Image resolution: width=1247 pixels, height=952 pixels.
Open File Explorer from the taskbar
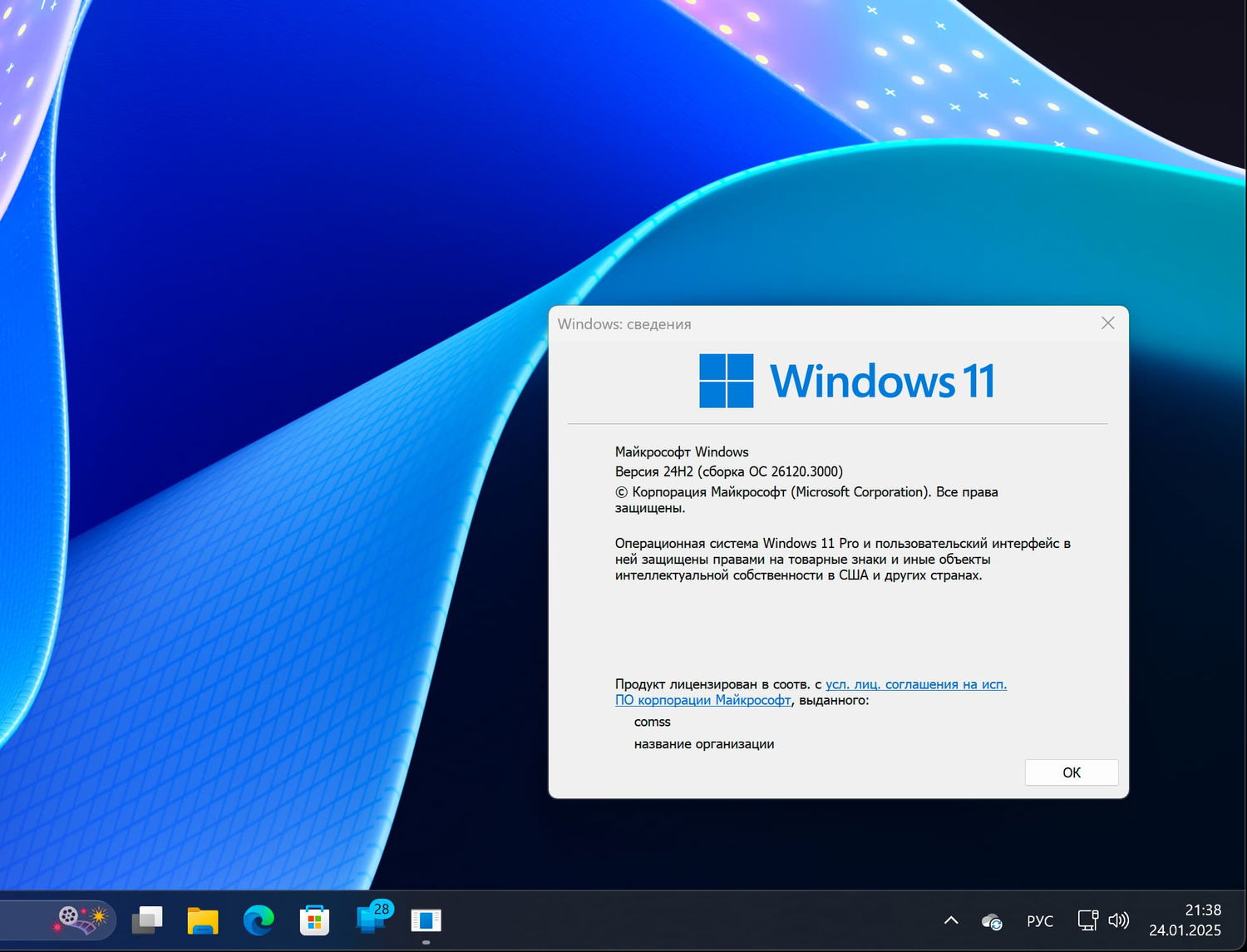coord(203,920)
